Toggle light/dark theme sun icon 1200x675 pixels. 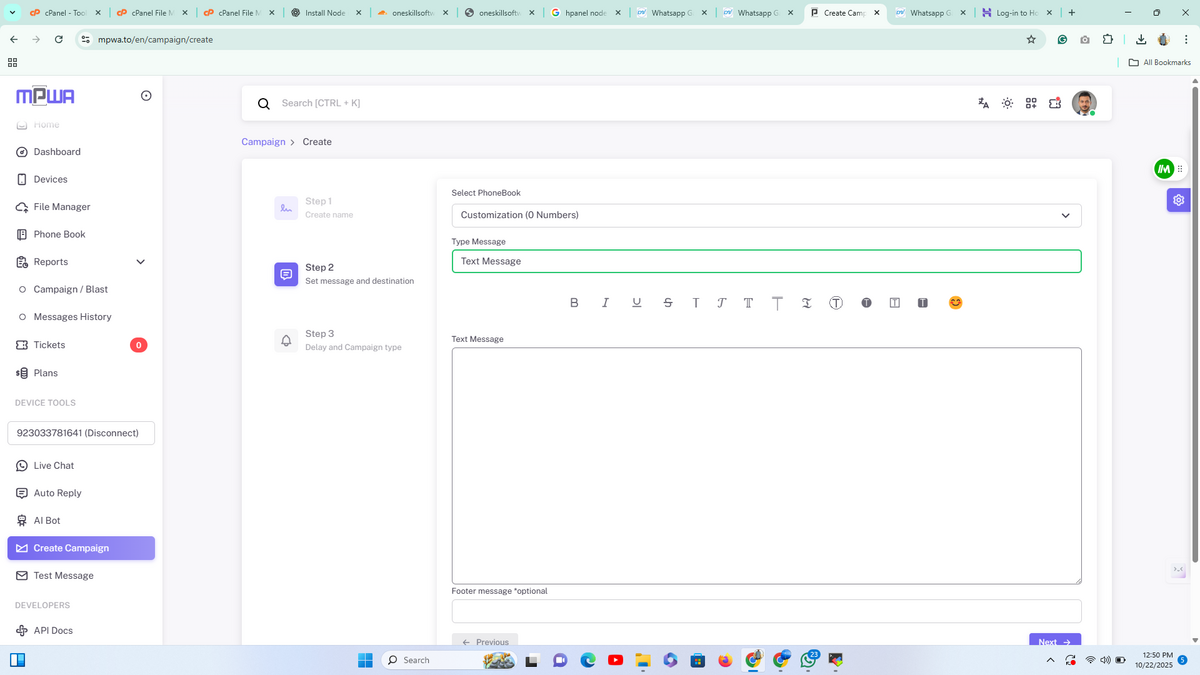click(x=1007, y=103)
